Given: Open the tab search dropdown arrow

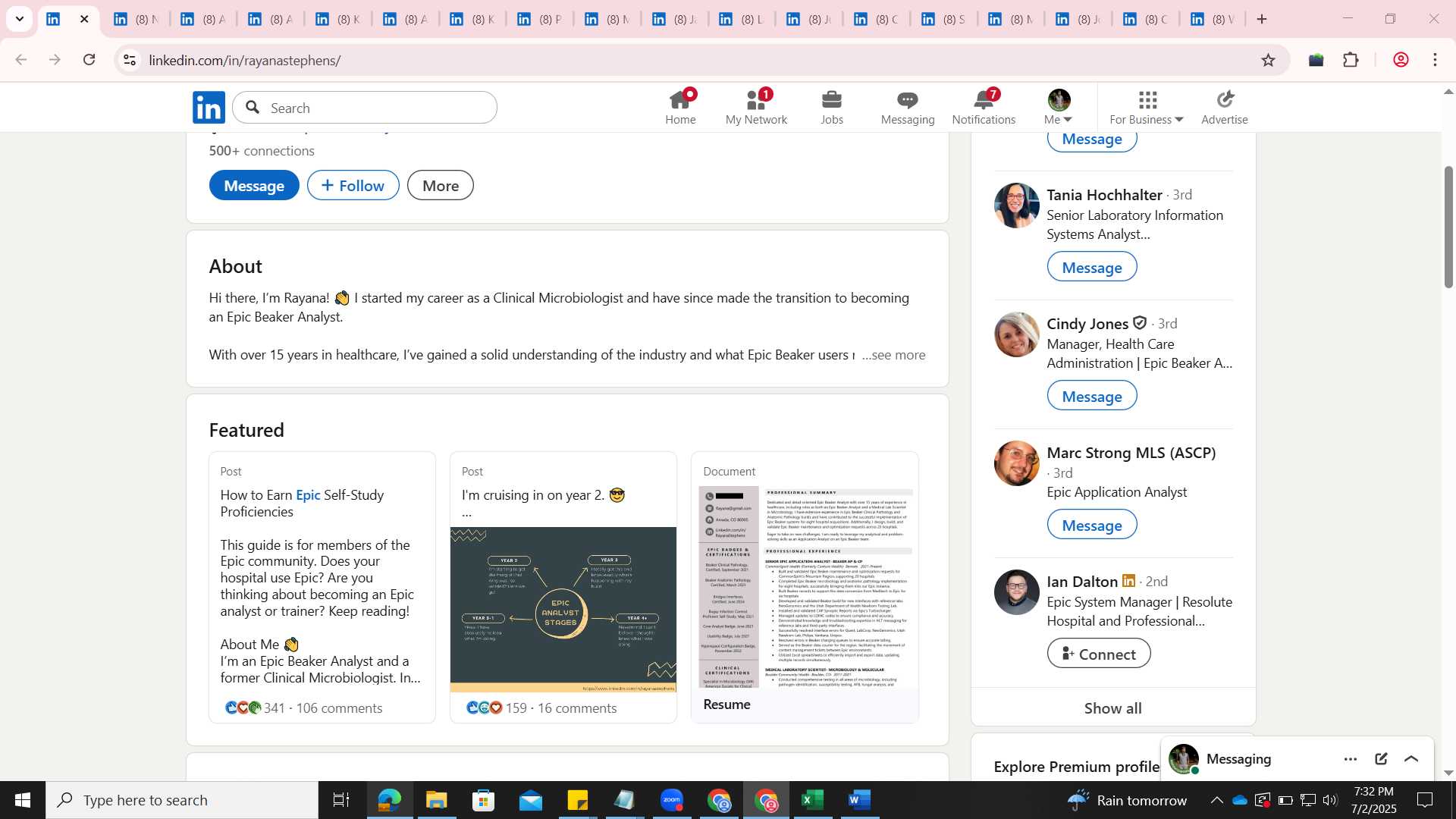Looking at the screenshot, I should pyautogui.click(x=20, y=19).
